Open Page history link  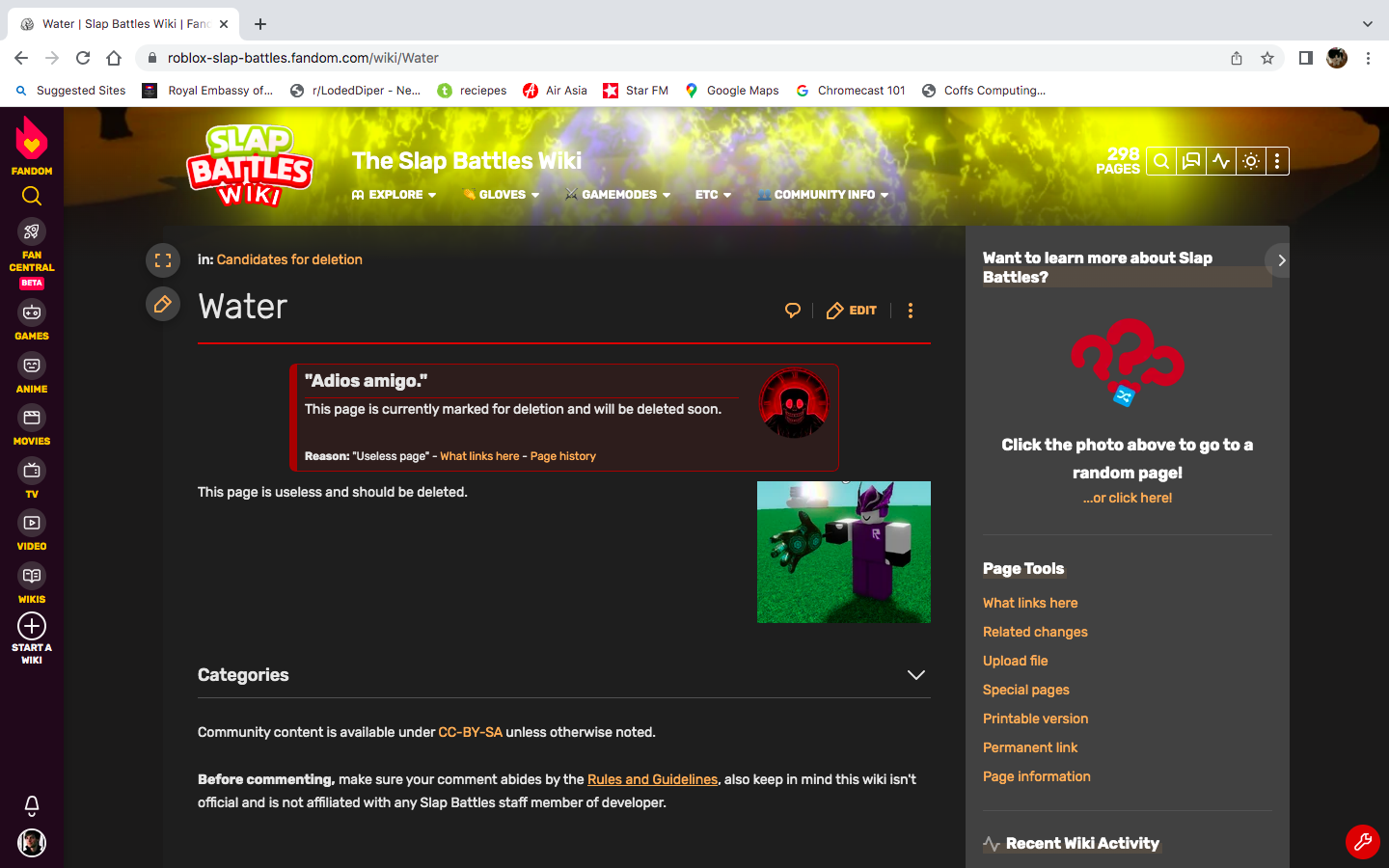click(563, 456)
